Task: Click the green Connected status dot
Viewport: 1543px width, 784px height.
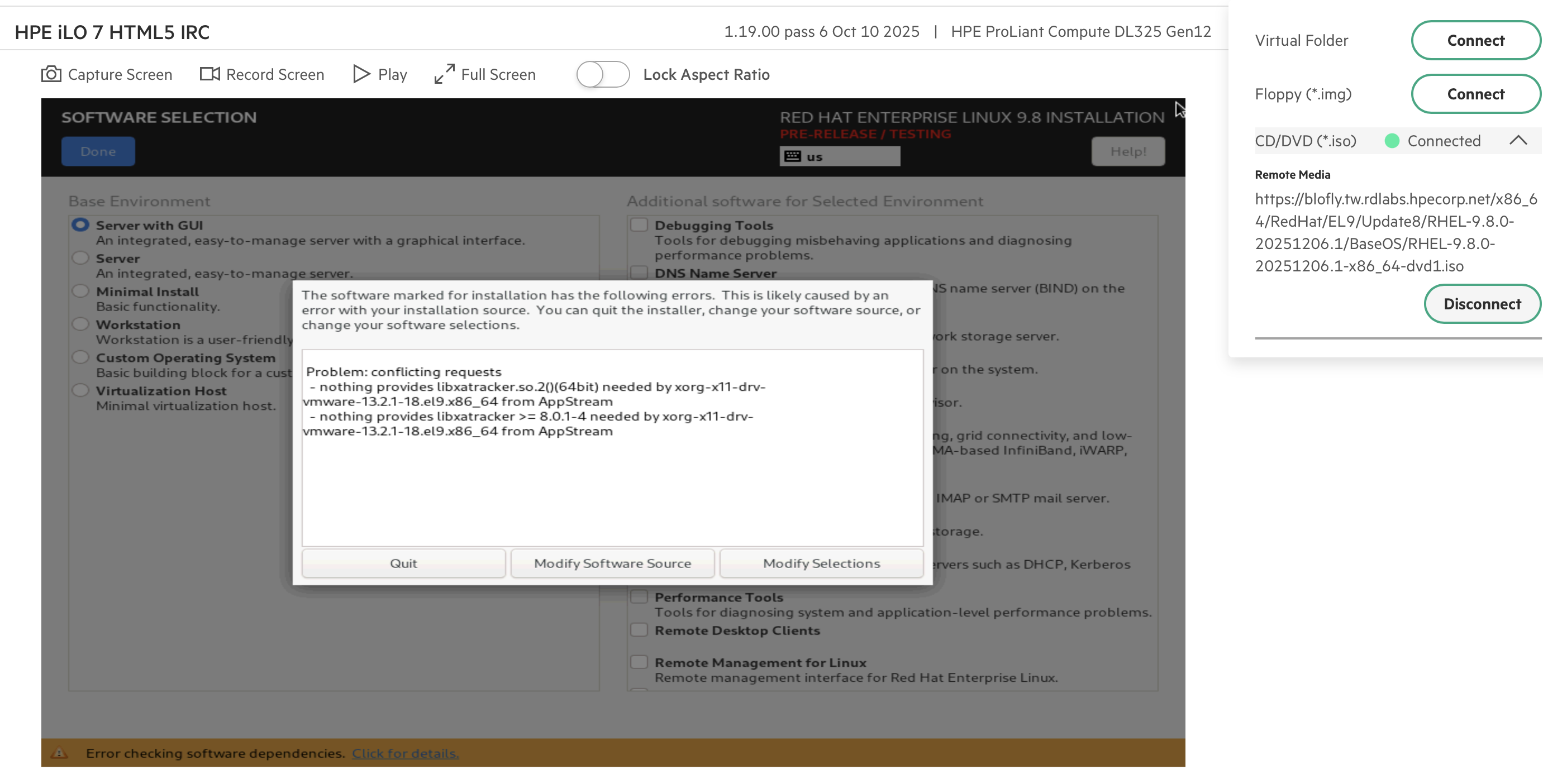Action: click(1392, 141)
